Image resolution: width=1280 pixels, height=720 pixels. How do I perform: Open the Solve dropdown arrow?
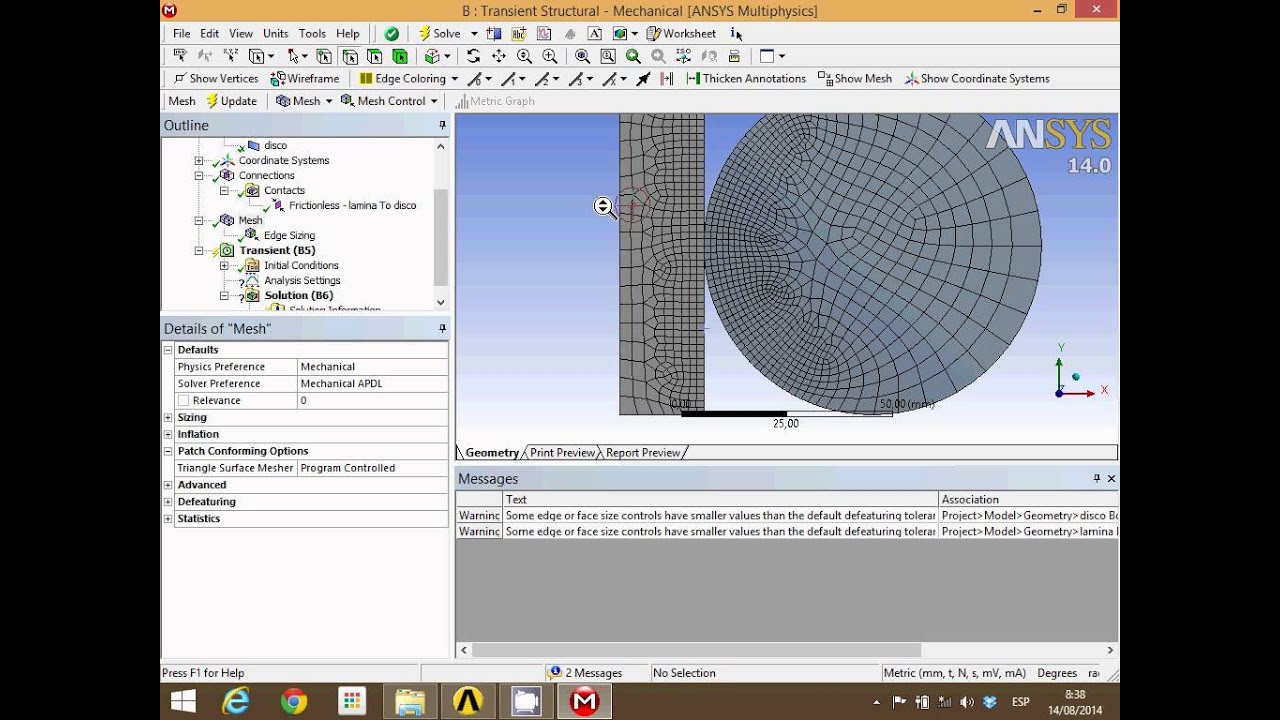click(x=474, y=33)
